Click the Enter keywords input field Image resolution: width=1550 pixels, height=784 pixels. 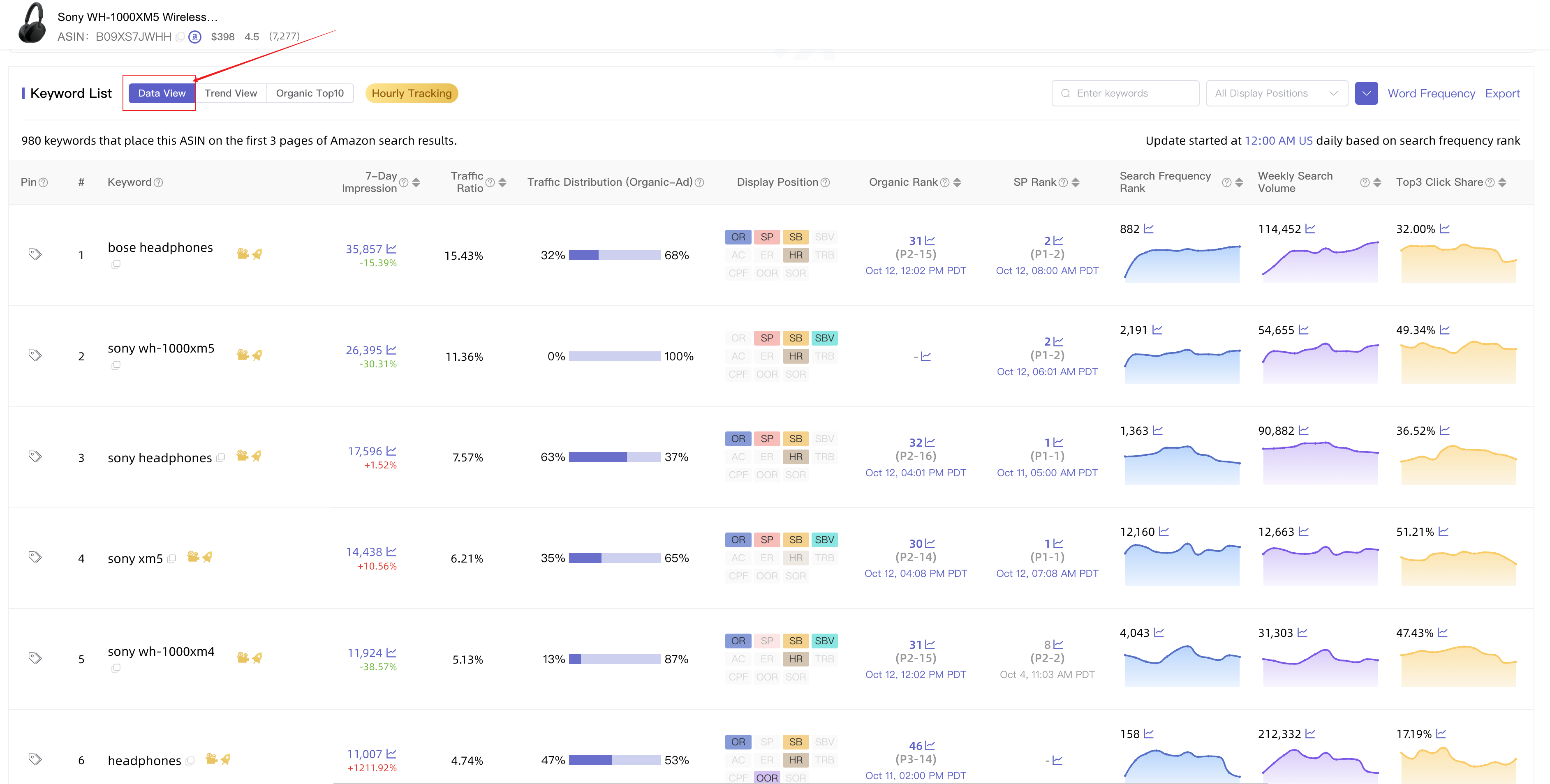click(x=1125, y=92)
